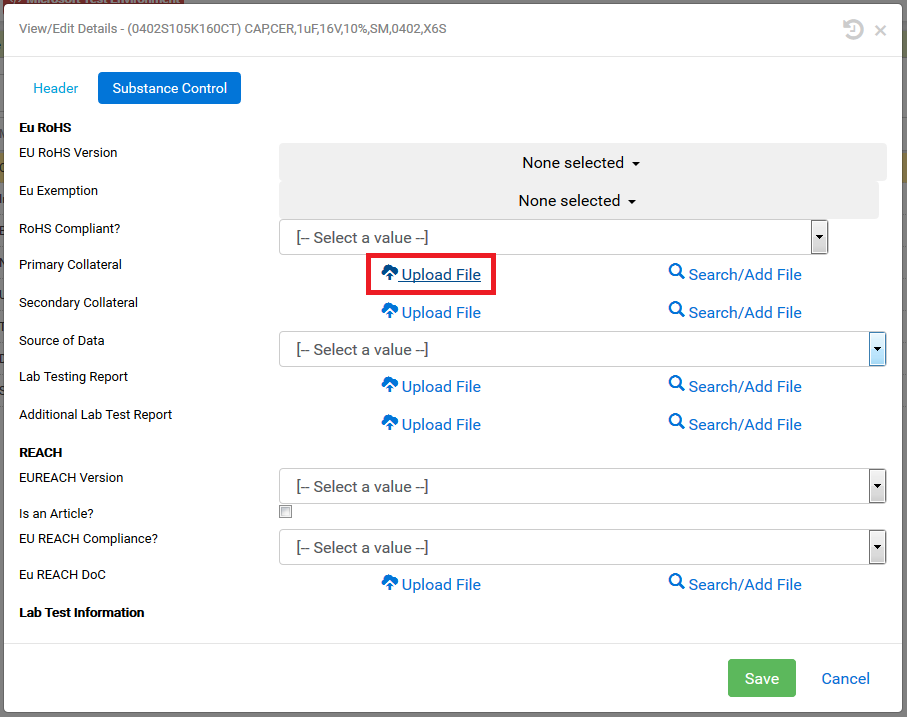Click the upload icon for Eu REACH DoC
This screenshot has height=717, width=907.
pos(389,584)
